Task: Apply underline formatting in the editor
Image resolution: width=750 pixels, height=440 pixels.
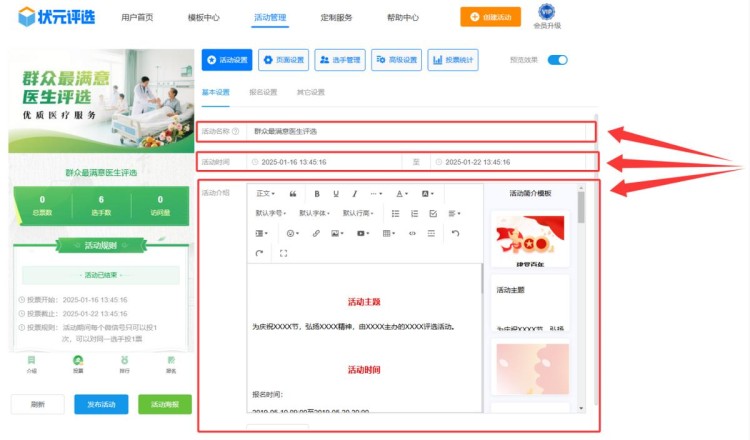Action: [x=336, y=193]
